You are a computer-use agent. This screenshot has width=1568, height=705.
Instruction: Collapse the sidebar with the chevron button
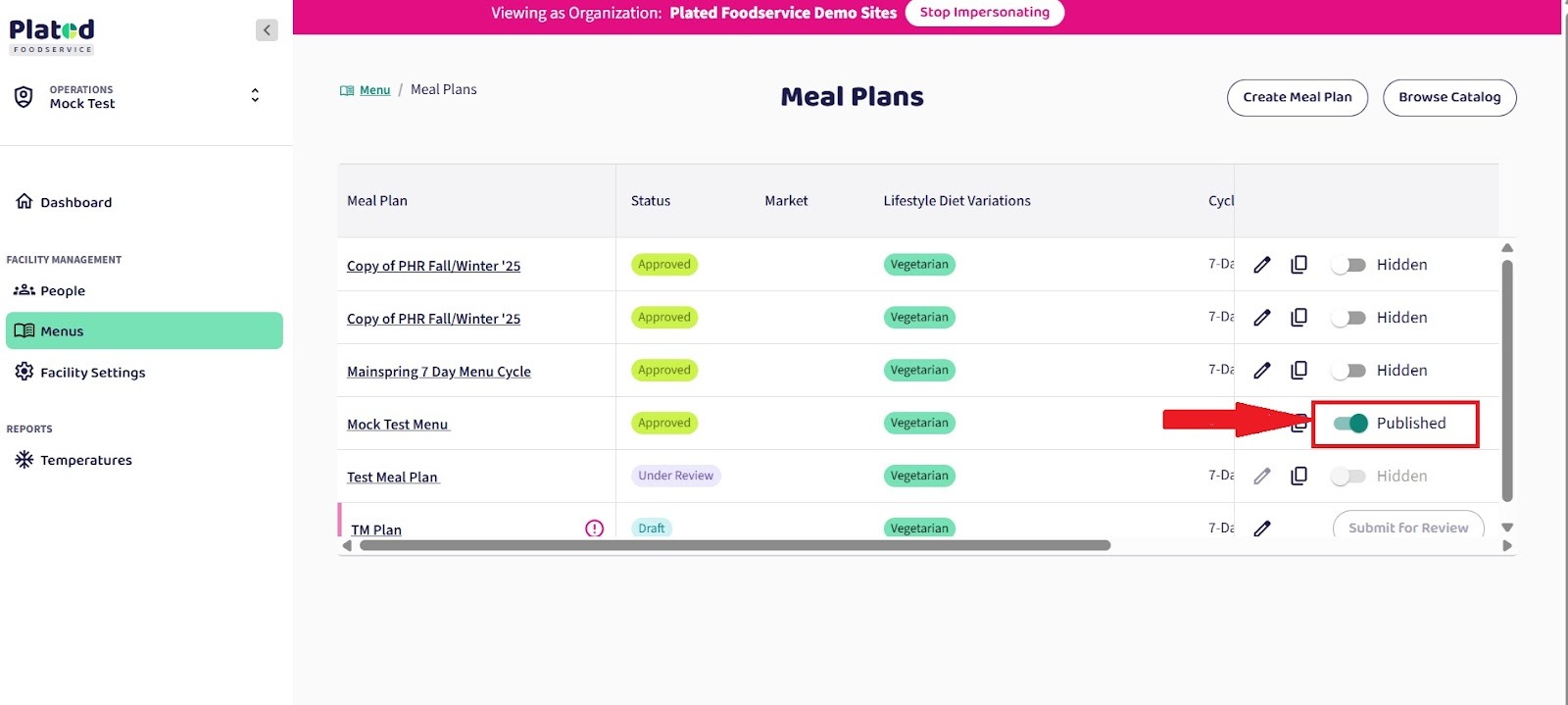(267, 30)
